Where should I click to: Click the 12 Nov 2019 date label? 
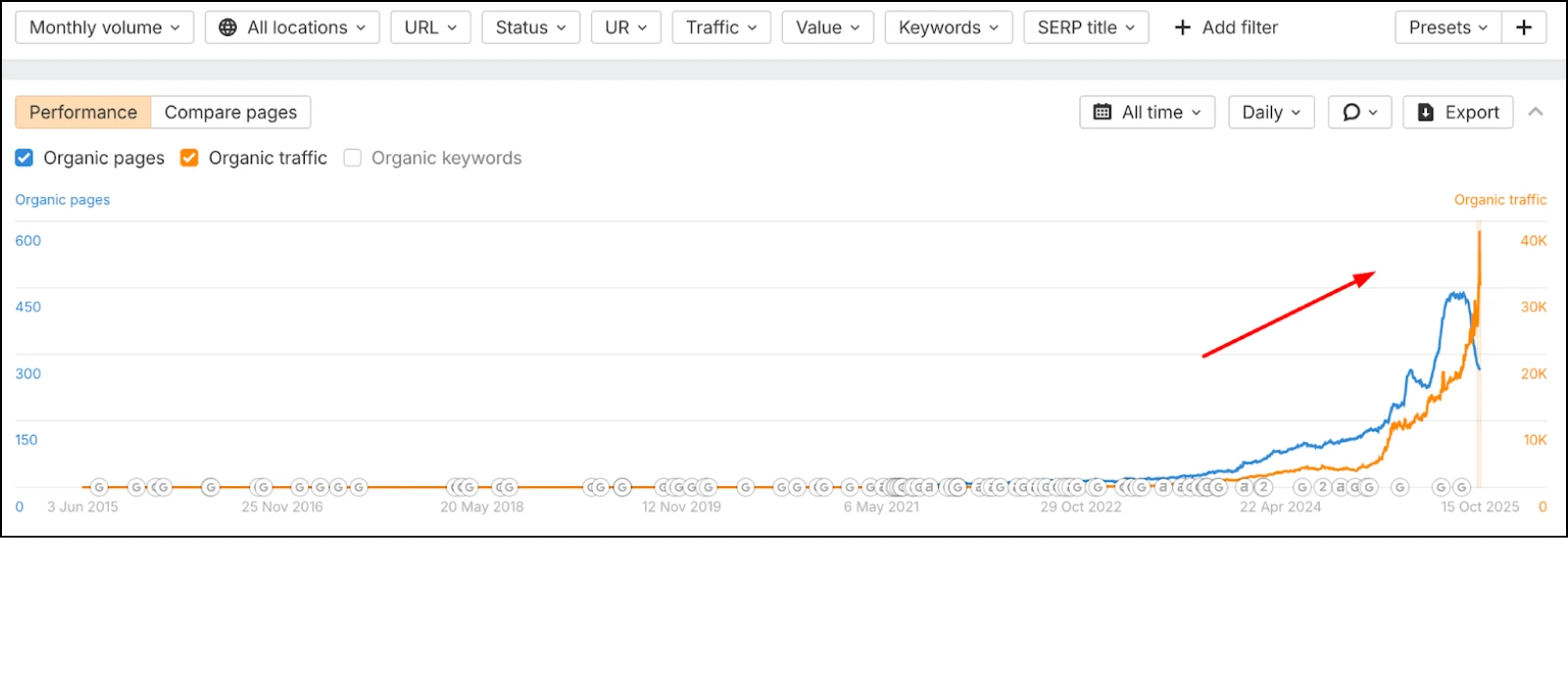[x=682, y=508]
